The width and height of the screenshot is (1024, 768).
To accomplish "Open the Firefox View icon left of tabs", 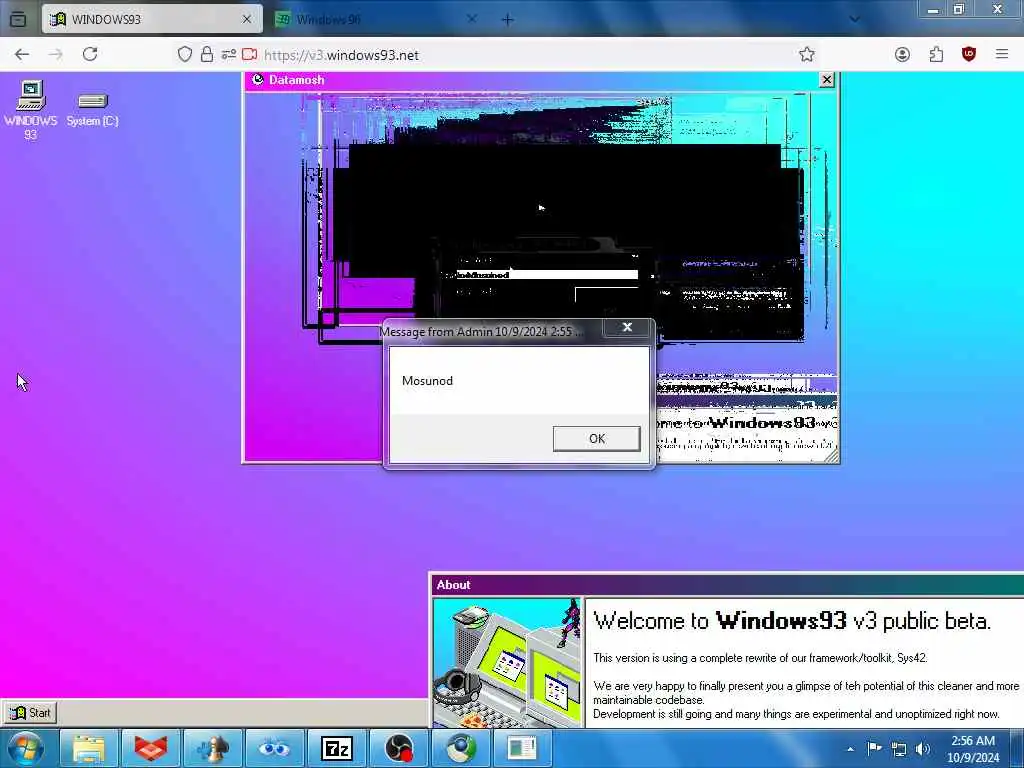I will (18, 19).
